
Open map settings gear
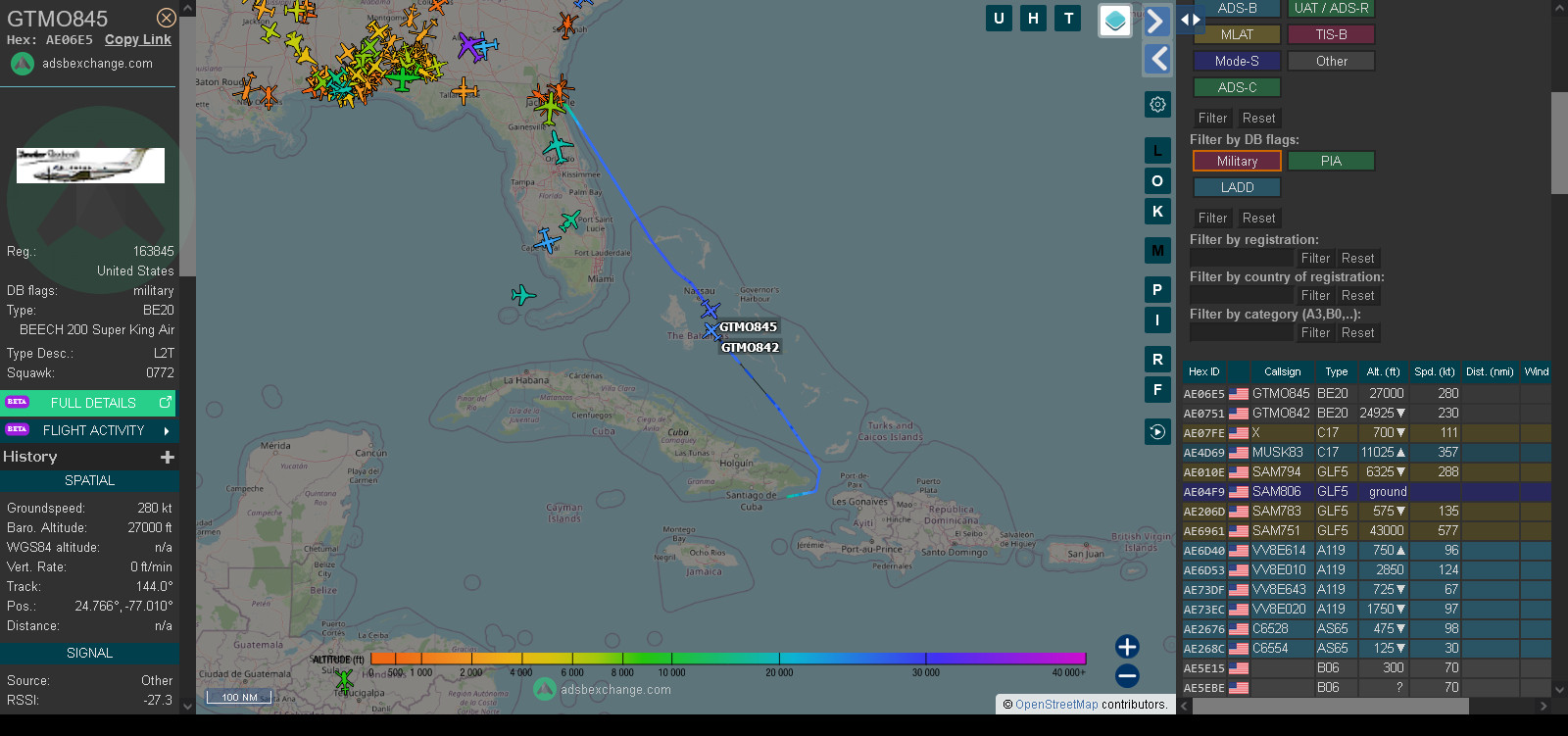pos(1157,104)
